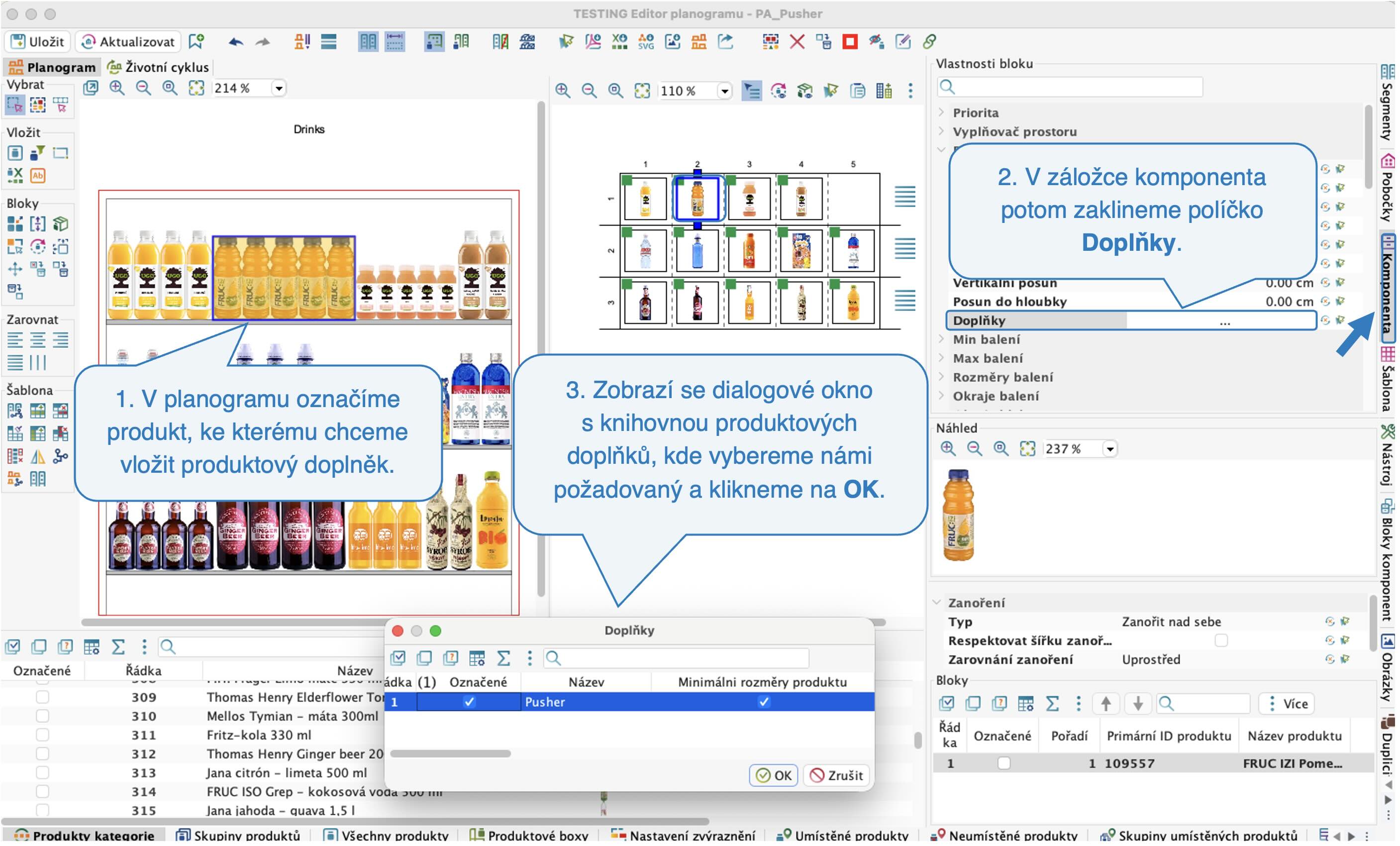Open the Všechny produkty tab
Image resolution: width=1400 pixels, height=846 pixels.
tap(386, 835)
